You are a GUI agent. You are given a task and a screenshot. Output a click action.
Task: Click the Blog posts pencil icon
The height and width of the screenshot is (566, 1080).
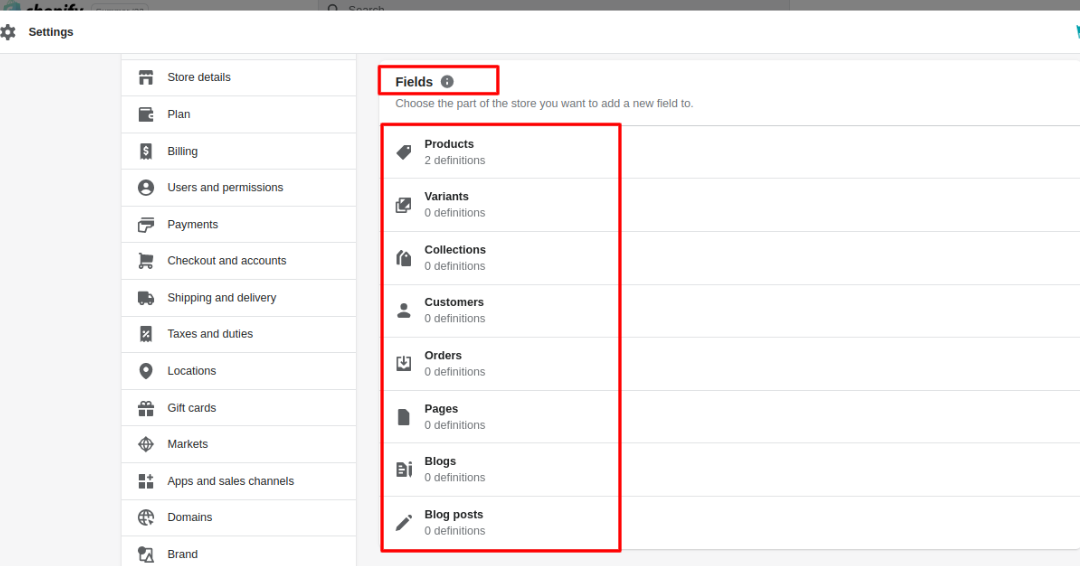(x=404, y=523)
